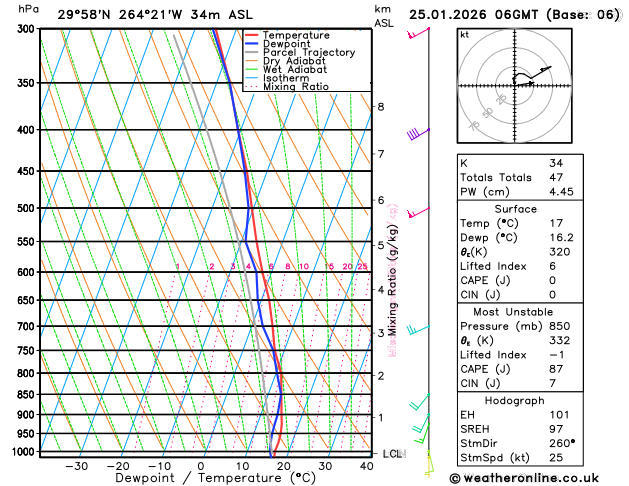Click the PW (cm) value 4.45
The image size is (629, 486).
pyautogui.click(x=561, y=192)
